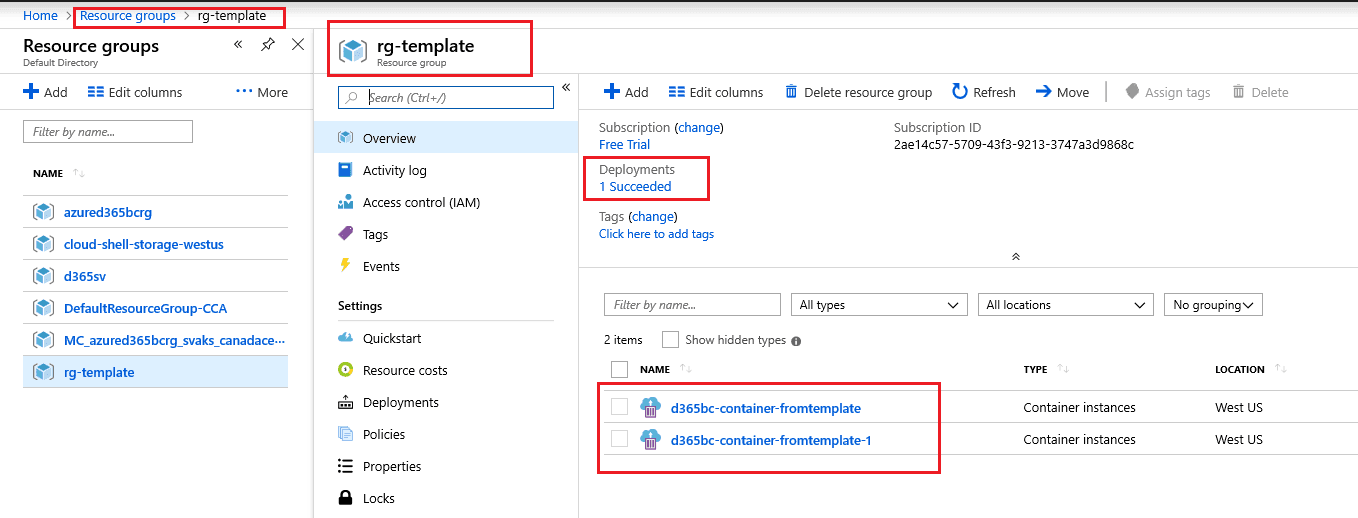Viewport: 1358px width, 518px height.
Task: Click the Locks padlock icon
Action: 345,498
